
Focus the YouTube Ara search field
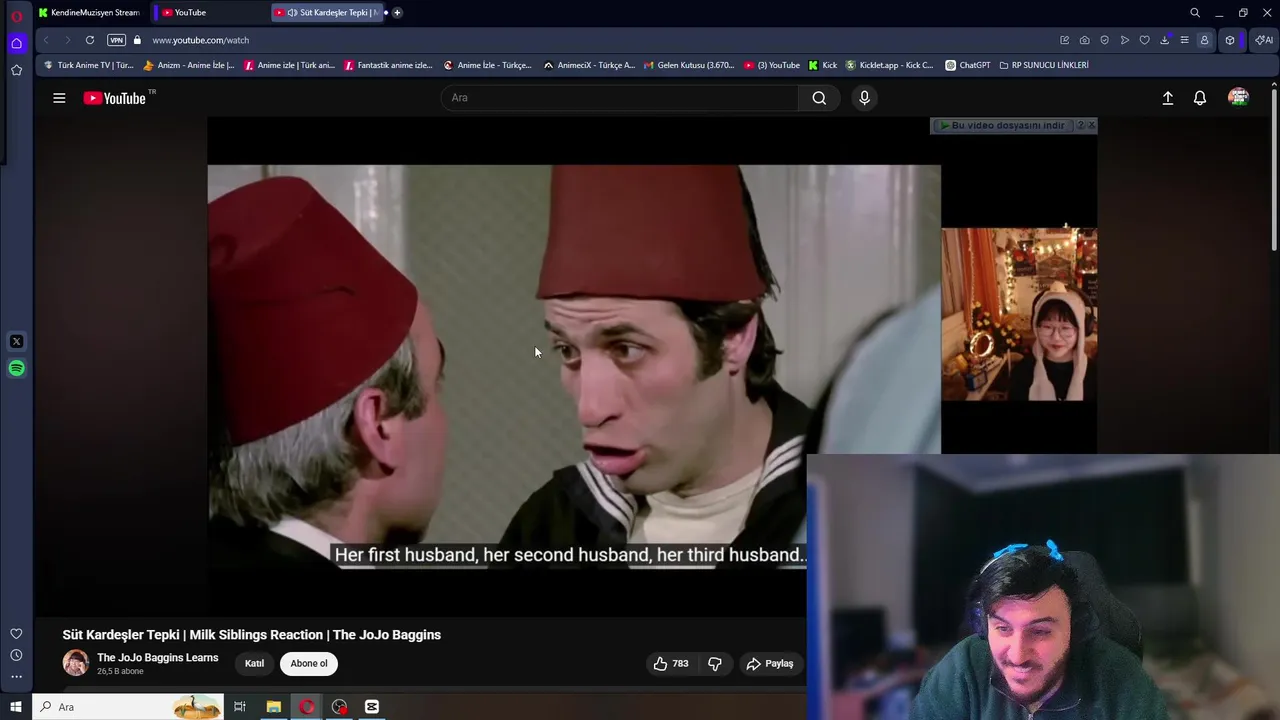pyautogui.click(x=620, y=98)
